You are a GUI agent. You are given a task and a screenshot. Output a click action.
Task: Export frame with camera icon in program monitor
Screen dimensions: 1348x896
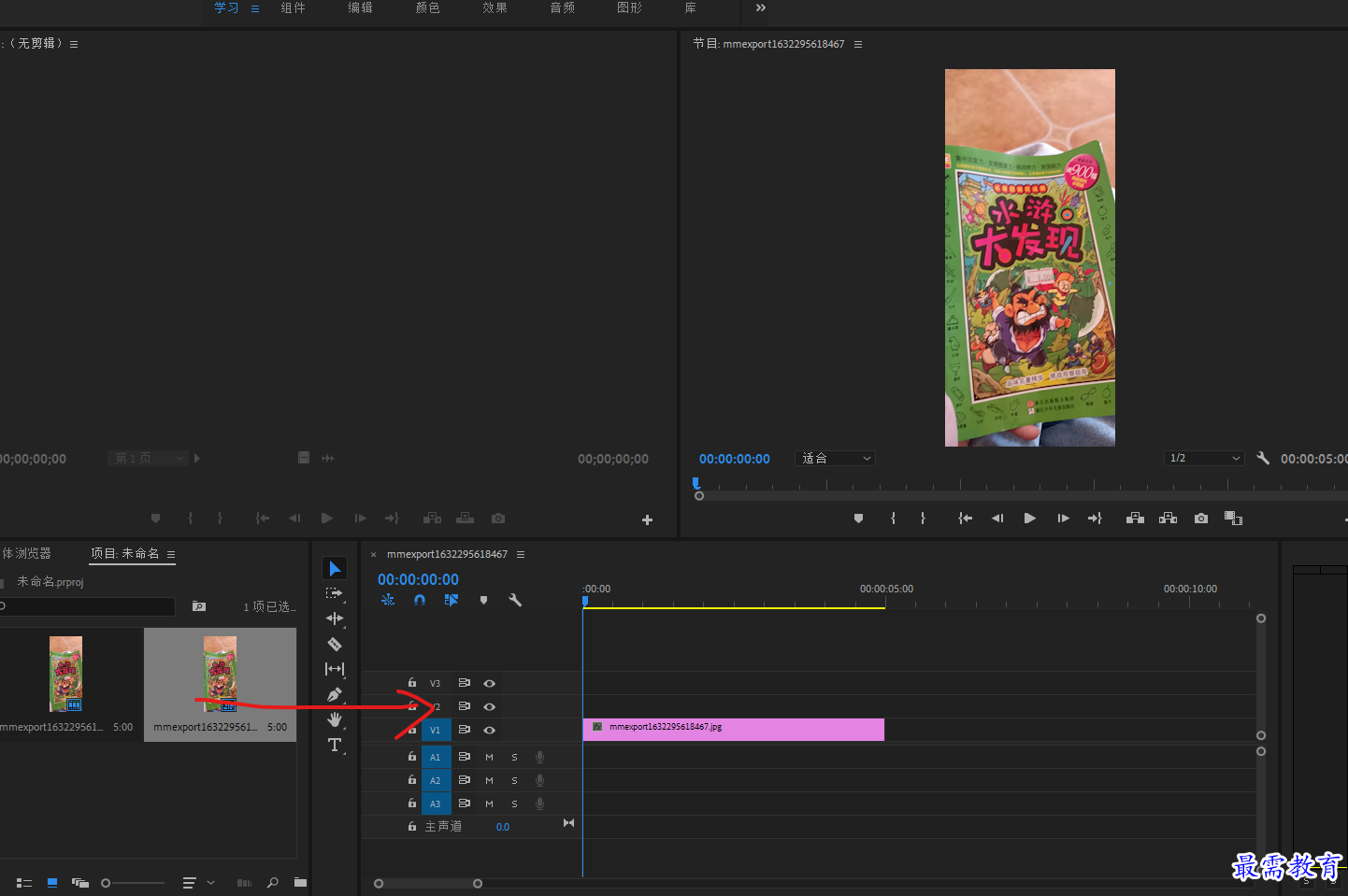(1201, 519)
